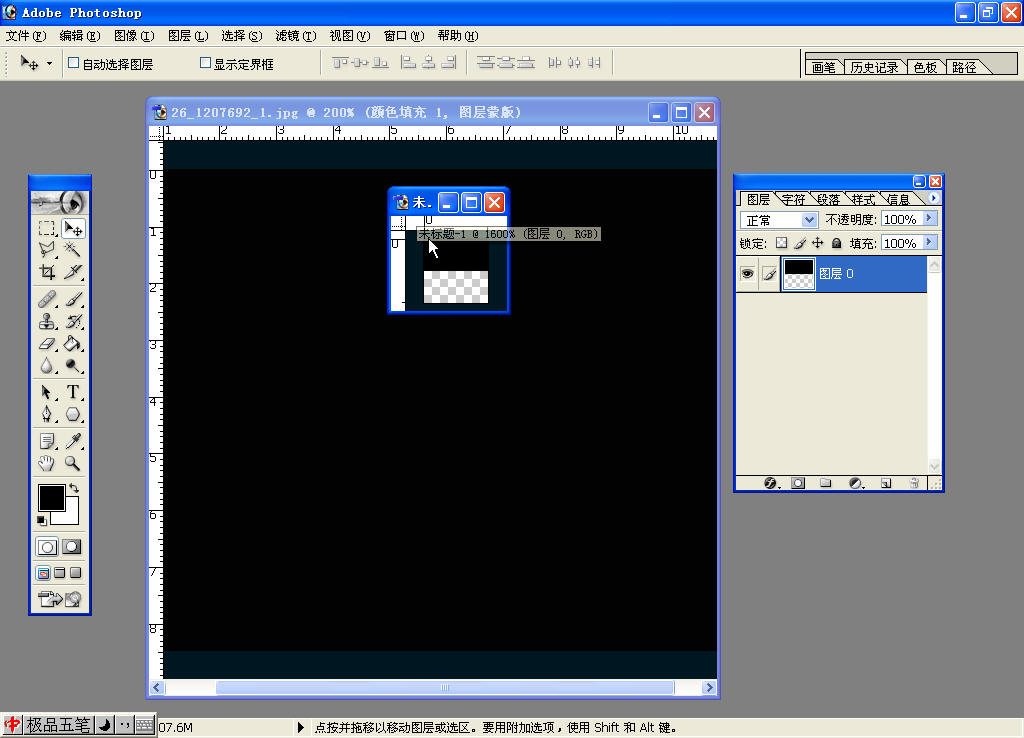
Task: Select the Dodge tool
Action: (x=72, y=366)
